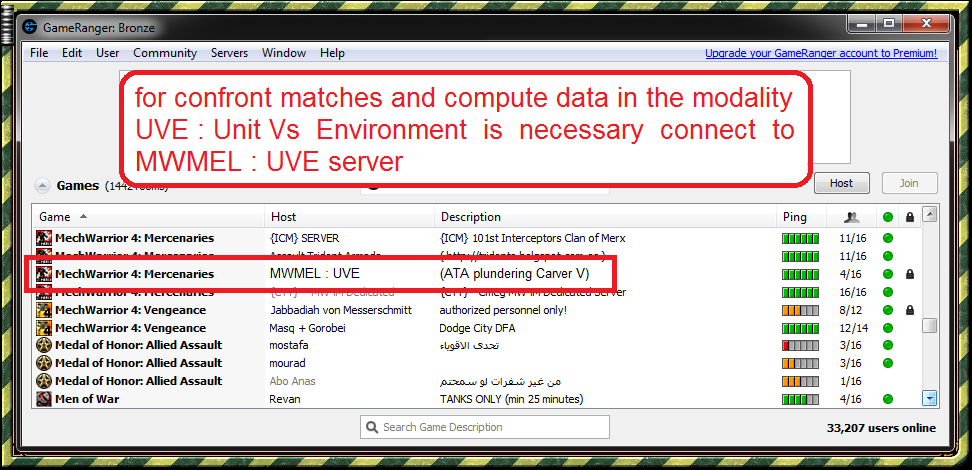Sort by the Ping column header
Viewport: 972px width, 470px height.
(x=801, y=217)
